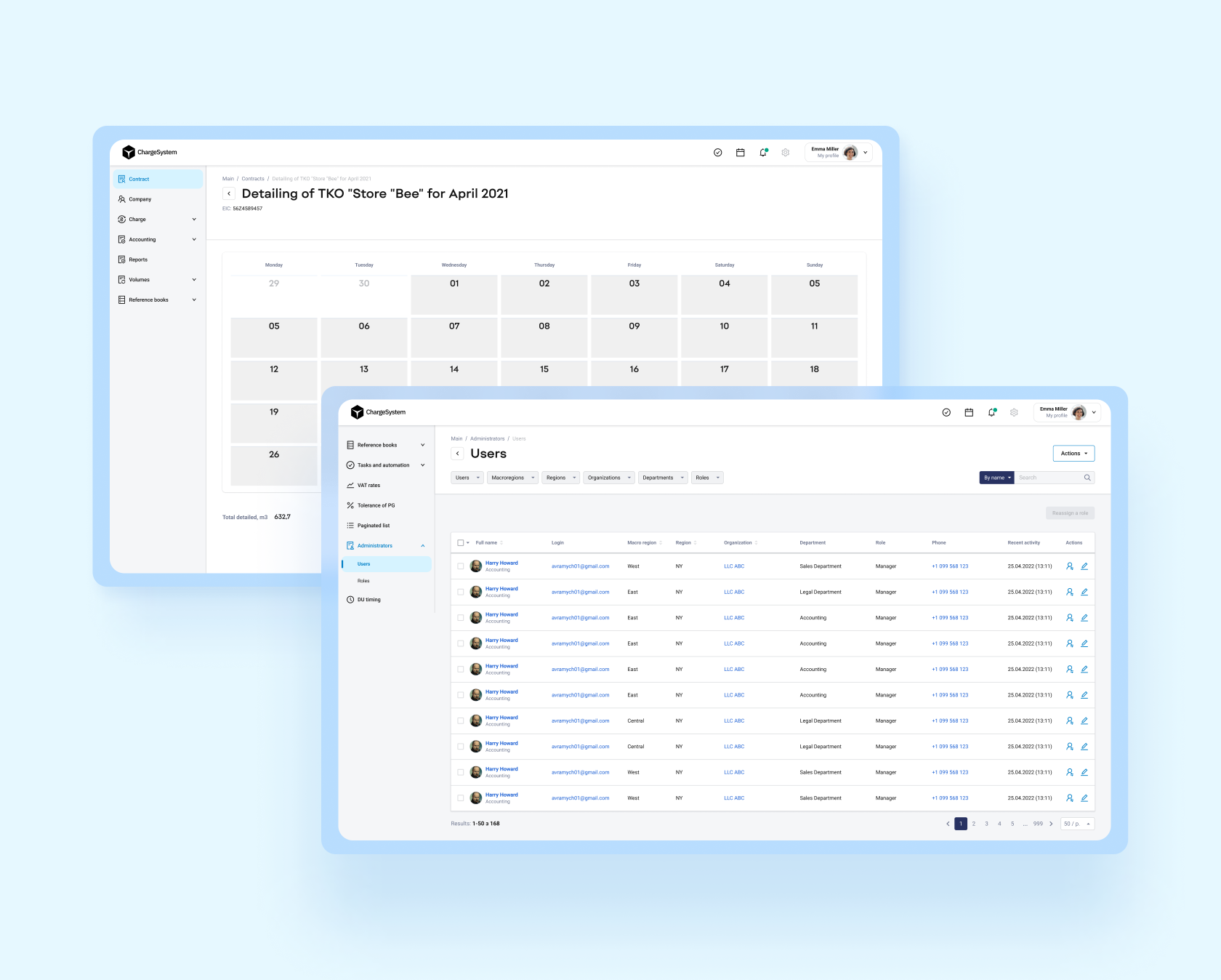Click into the Search input field

pyautogui.click(x=1048, y=478)
